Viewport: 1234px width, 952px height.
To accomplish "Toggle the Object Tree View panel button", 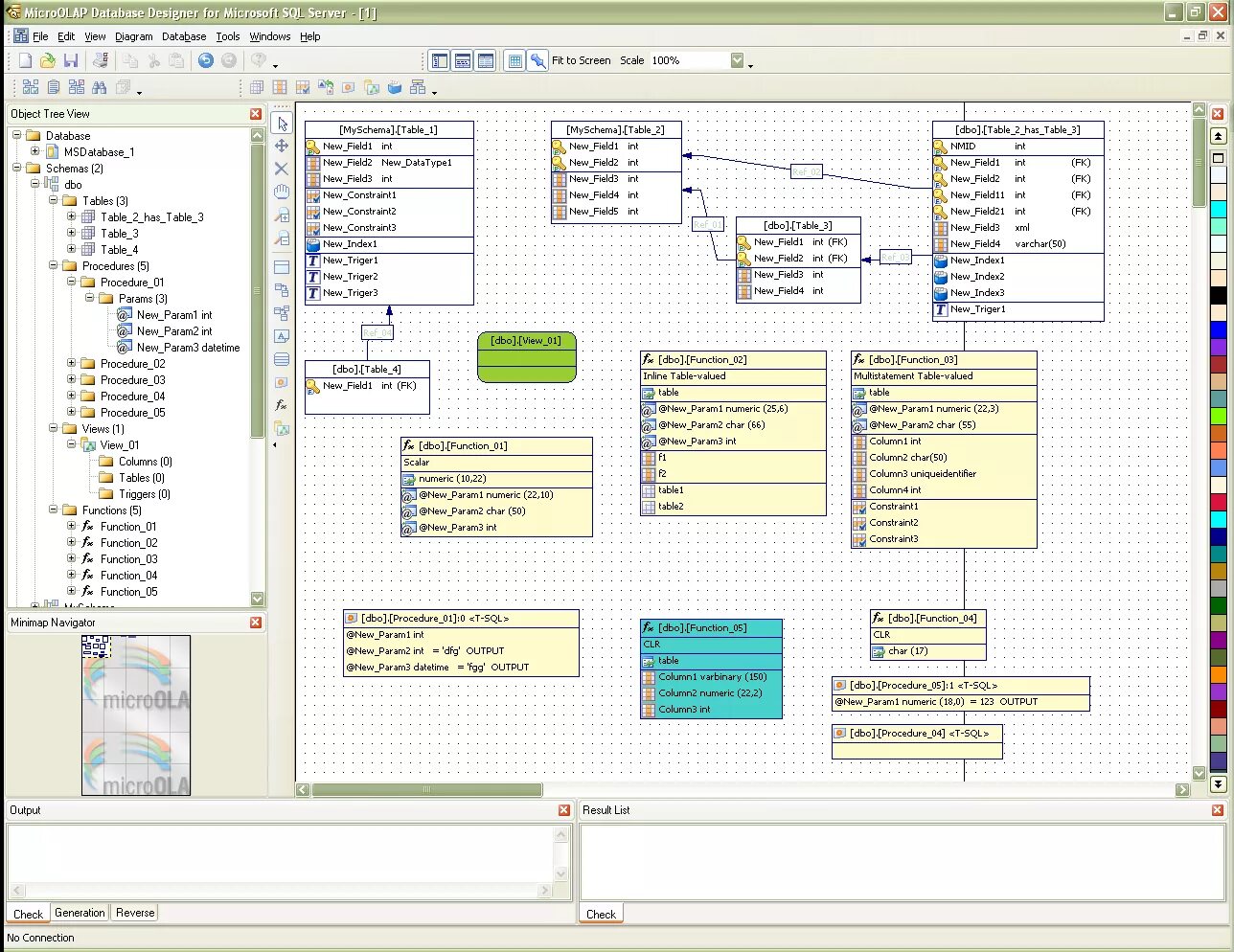I will (439, 60).
